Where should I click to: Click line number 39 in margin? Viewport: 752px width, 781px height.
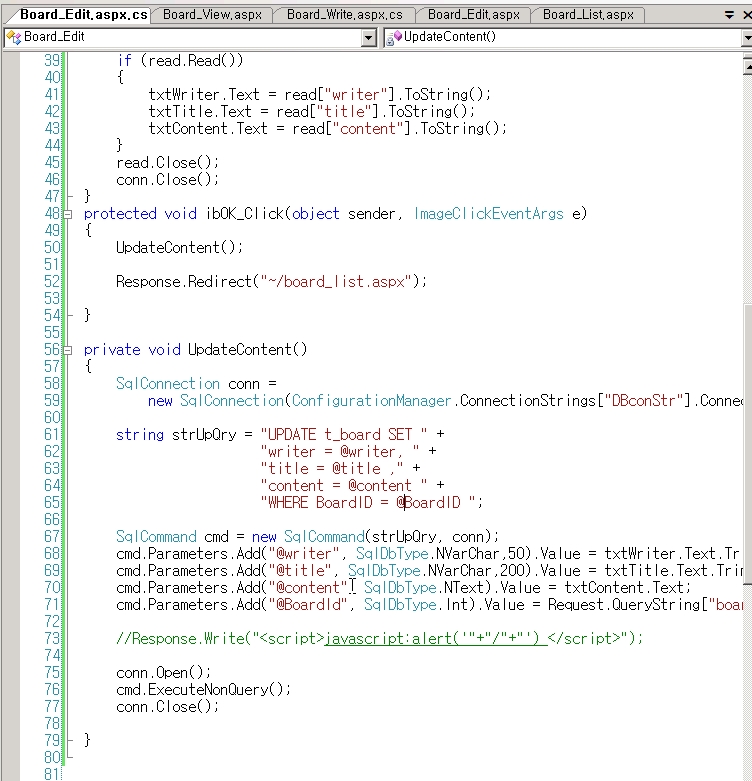(52, 60)
